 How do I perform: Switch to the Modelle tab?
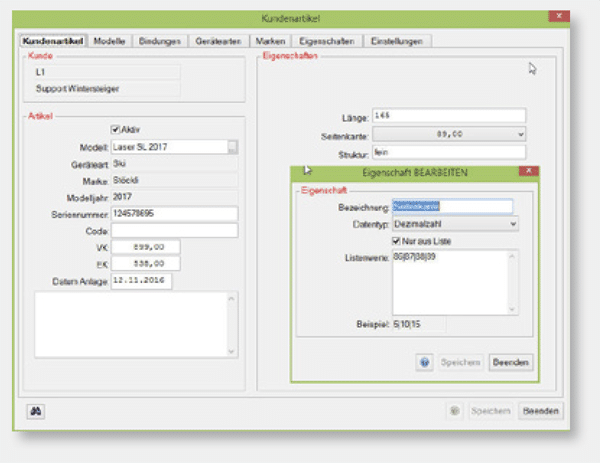(x=109, y=41)
